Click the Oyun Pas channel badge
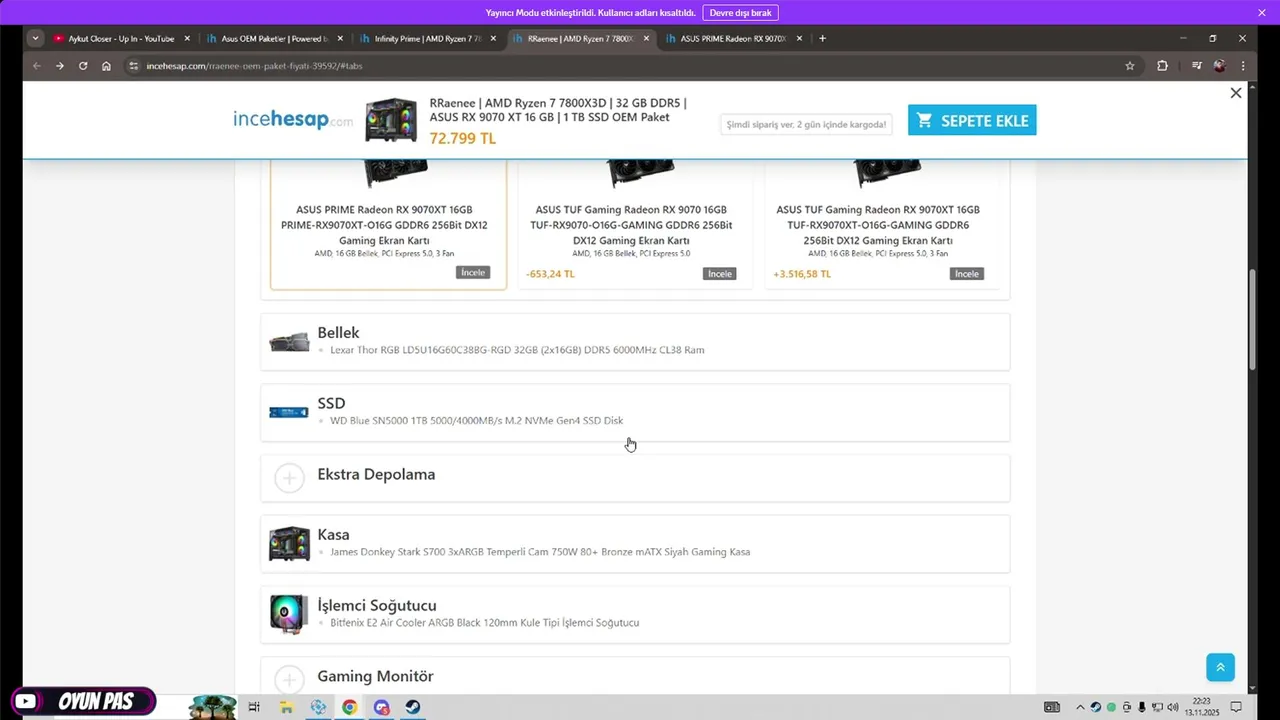 pyautogui.click(x=83, y=702)
